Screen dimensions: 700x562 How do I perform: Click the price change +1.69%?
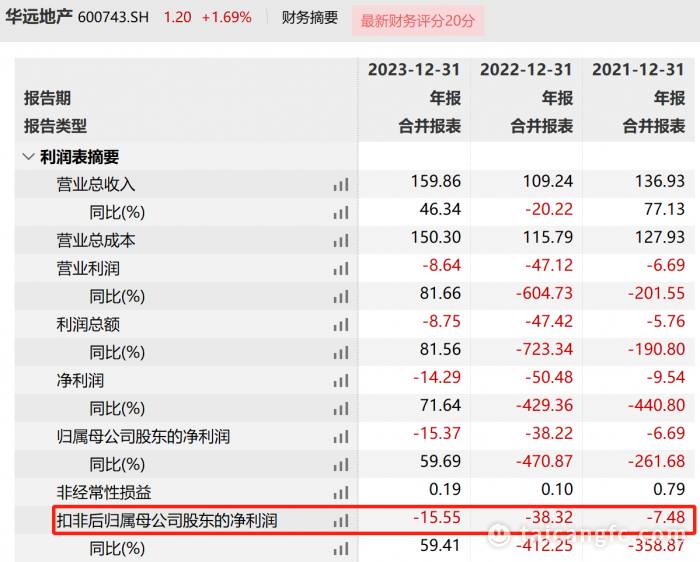pos(227,17)
